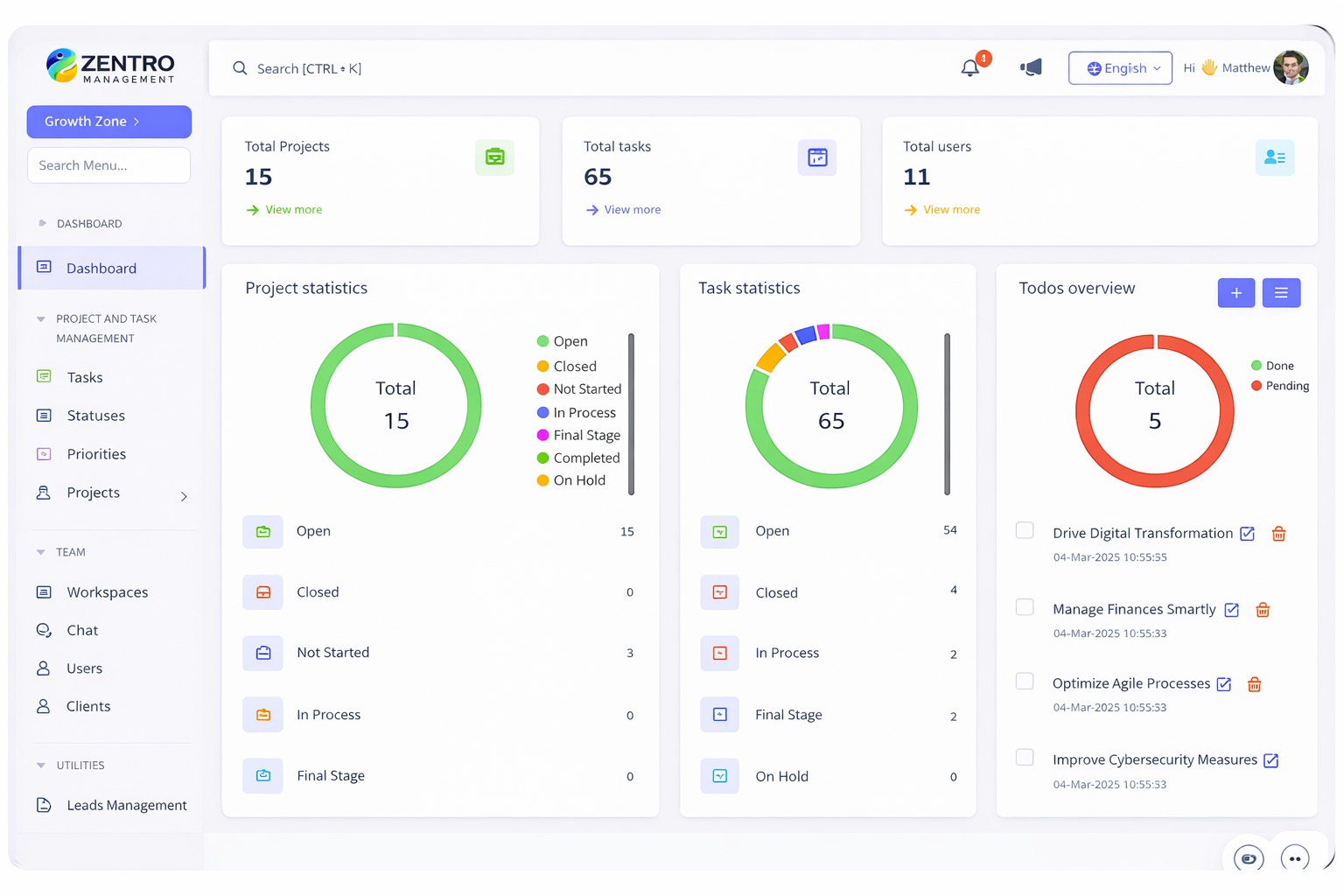The width and height of the screenshot is (1344, 896).
Task: Open the todos list view icon
Action: tap(1281, 293)
